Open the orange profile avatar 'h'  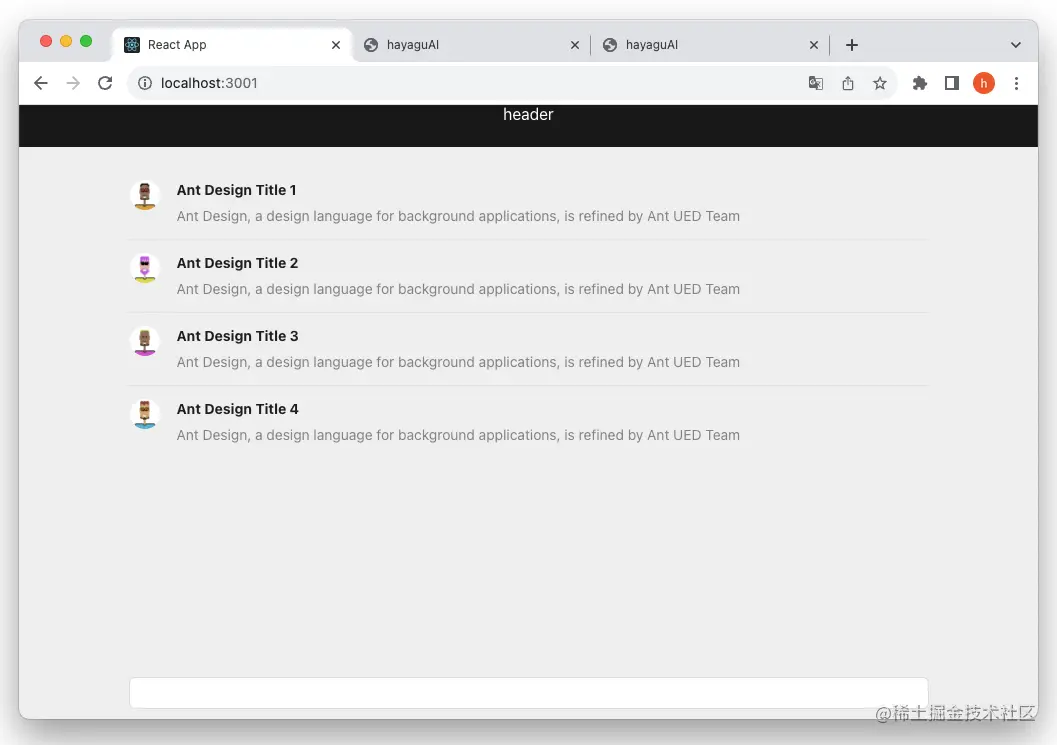click(984, 83)
